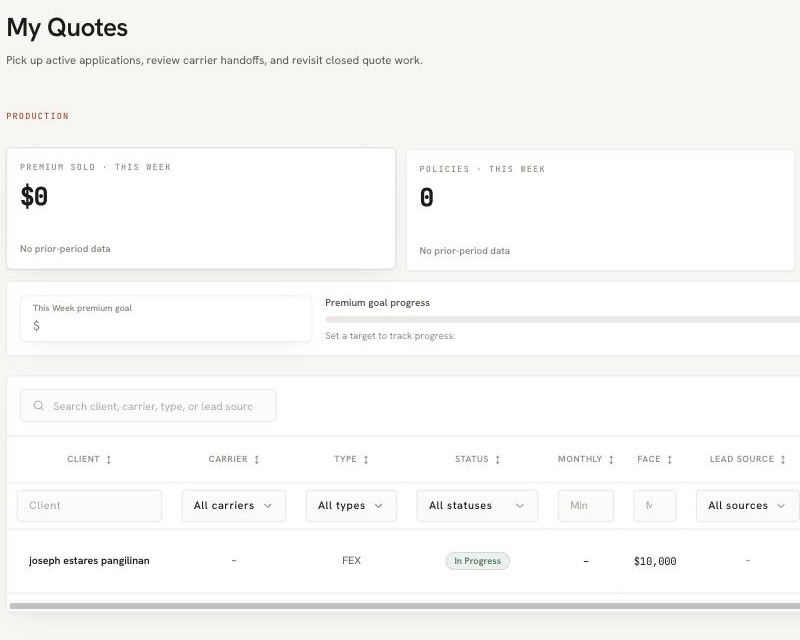Screen dimensions: 800x640
Task: Click the FEX type cell
Action: click(352, 560)
